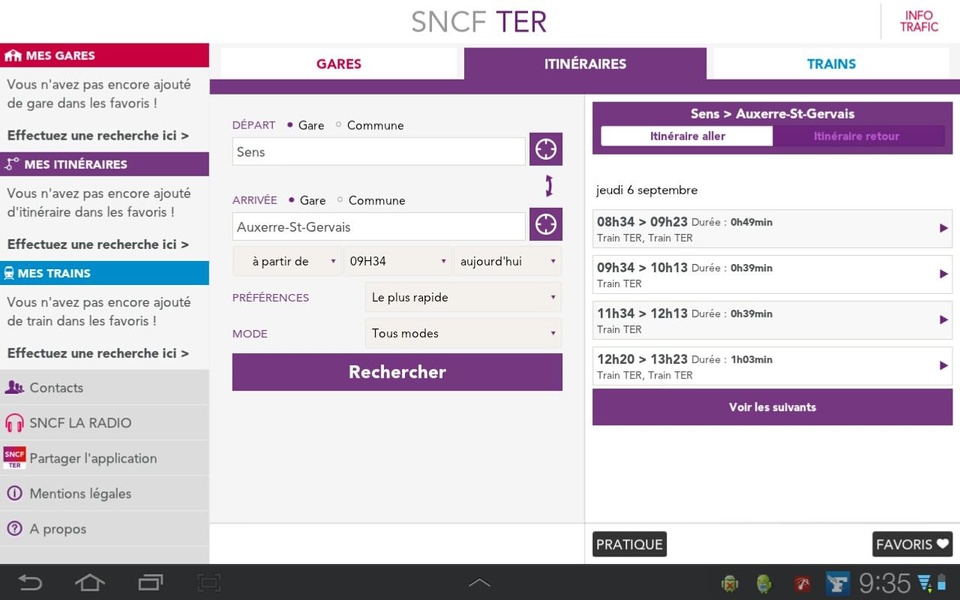This screenshot has width=960, height=600.
Task: Locate nearest station for arrival field
Action: (546, 224)
